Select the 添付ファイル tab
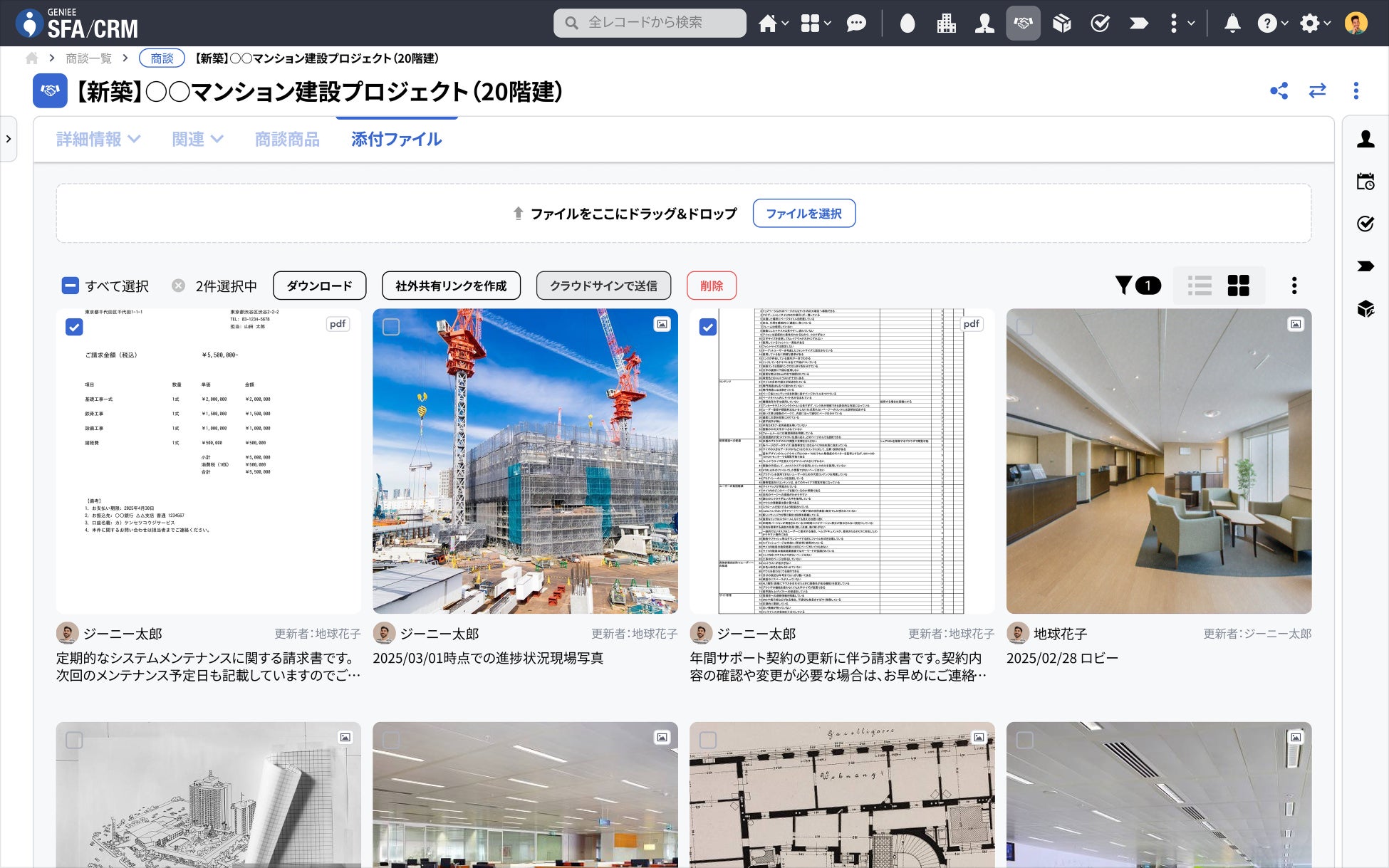1389x868 pixels. tap(396, 140)
